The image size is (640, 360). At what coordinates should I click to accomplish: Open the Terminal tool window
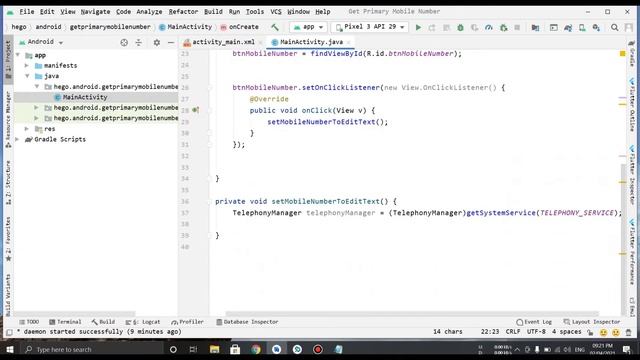pos(65,322)
